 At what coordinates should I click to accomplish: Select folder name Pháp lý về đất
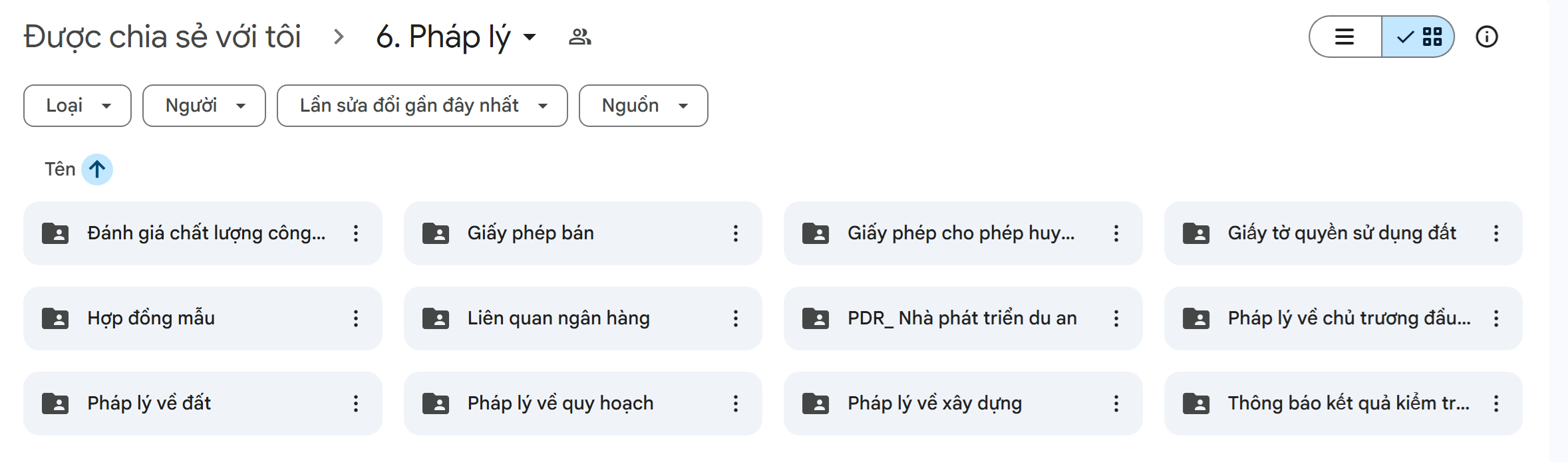[149, 404]
